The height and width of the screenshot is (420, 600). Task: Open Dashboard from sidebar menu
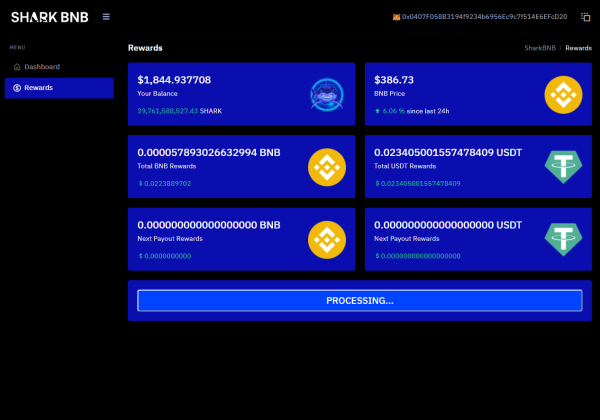(x=59, y=67)
